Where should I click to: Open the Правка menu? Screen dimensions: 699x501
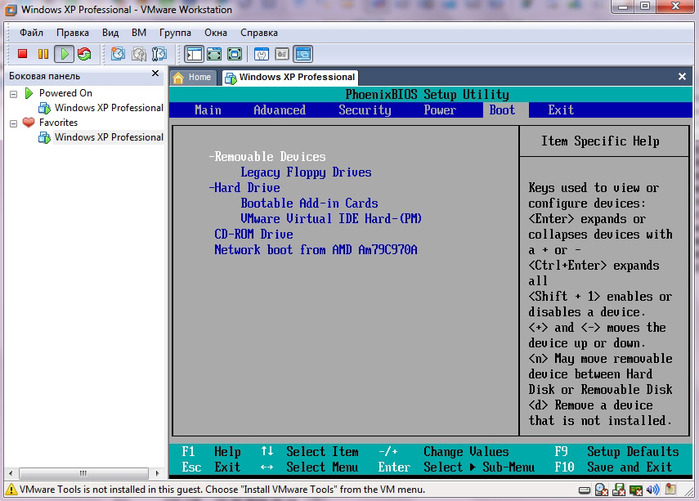[x=72, y=33]
